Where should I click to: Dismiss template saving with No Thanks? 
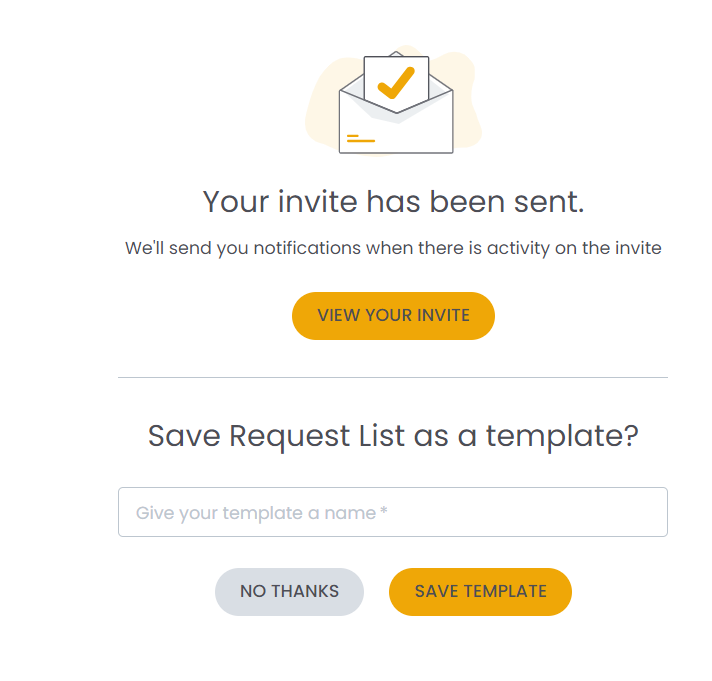pyautogui.click(x=289, y=591)
